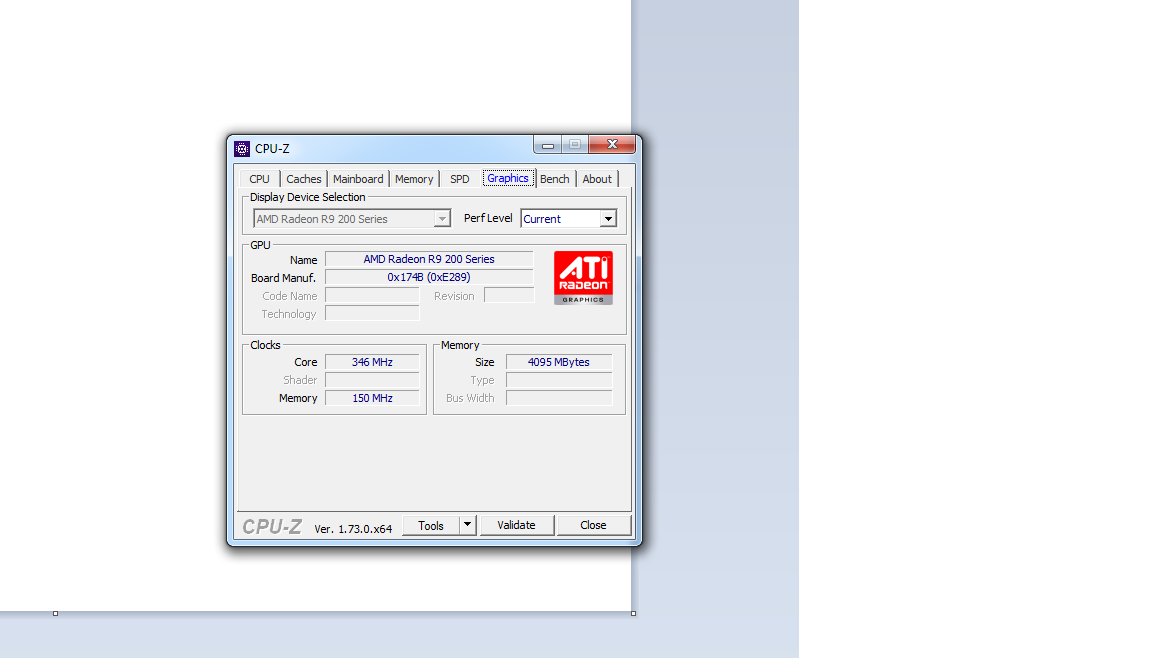Click the empty Code Name field
The height and width of the screenshot is (658, 1152).
click(372, 296)
